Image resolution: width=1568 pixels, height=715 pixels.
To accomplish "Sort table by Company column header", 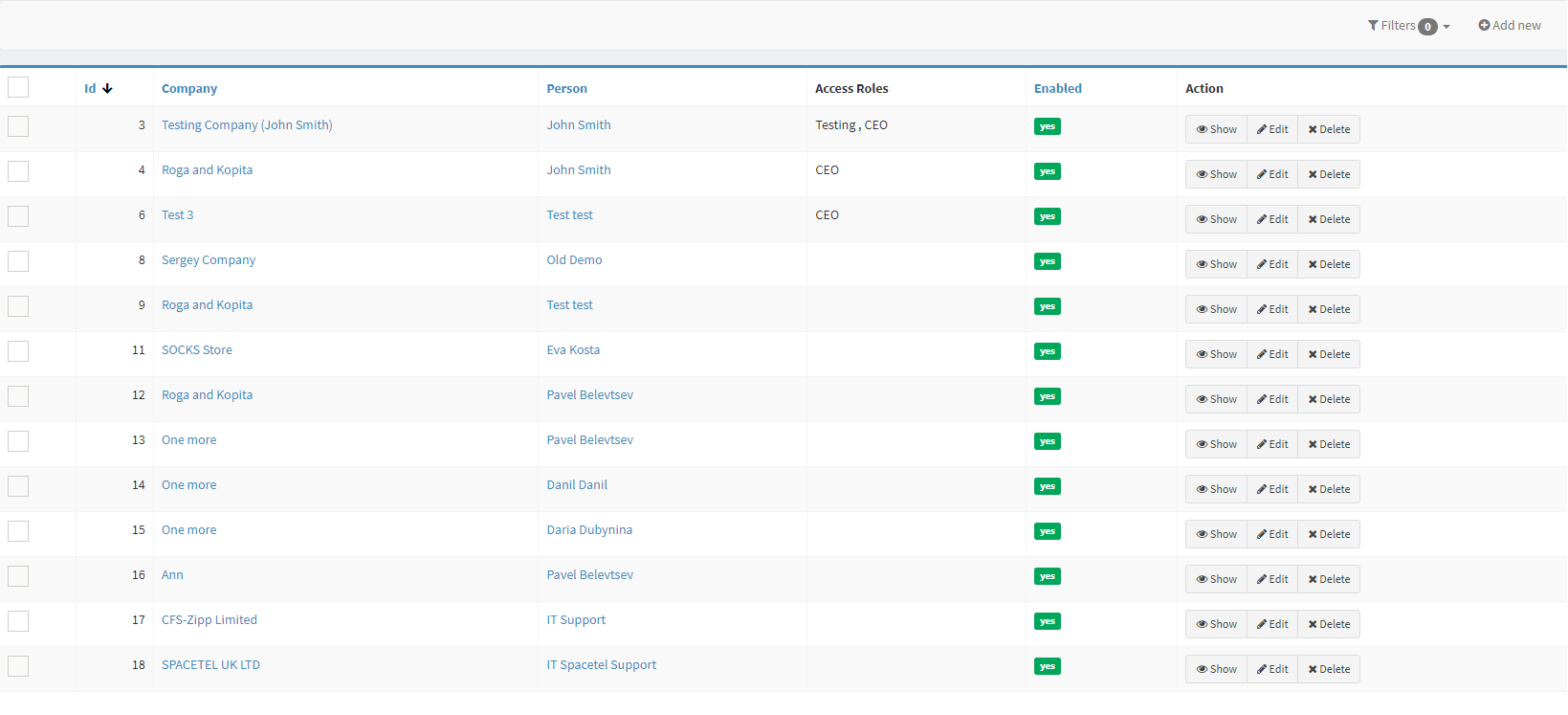I will [x=189, y=88].
